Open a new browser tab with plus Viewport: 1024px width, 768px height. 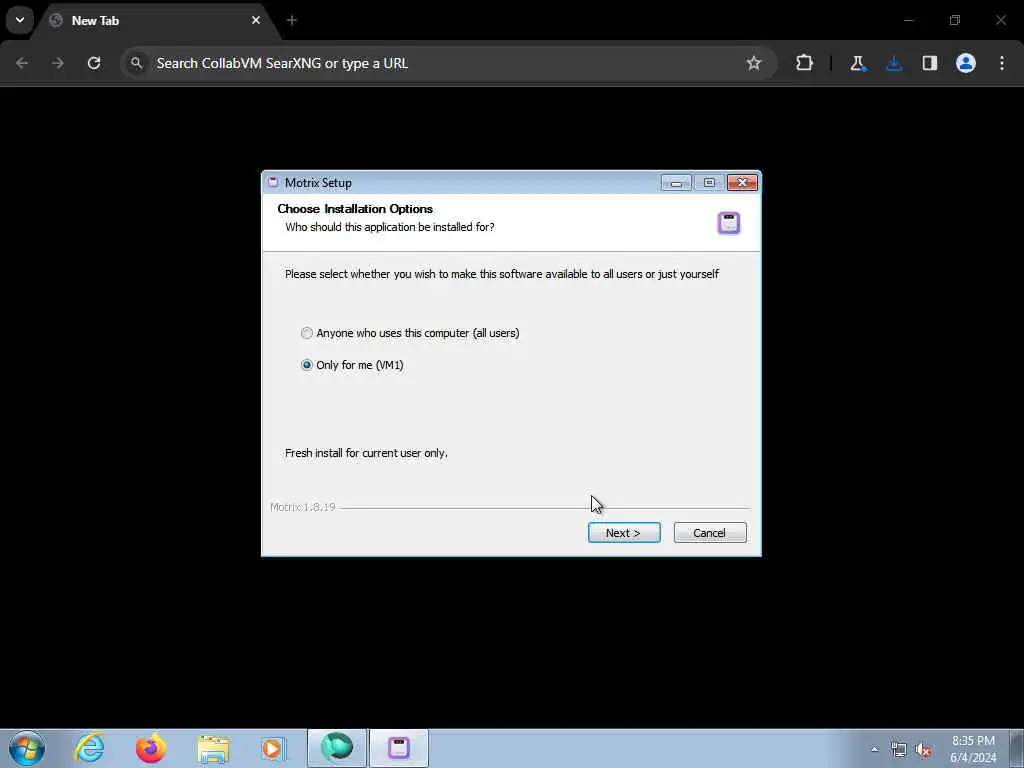(292, 20)
